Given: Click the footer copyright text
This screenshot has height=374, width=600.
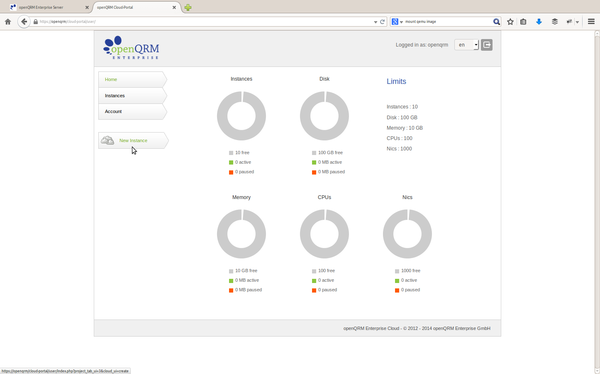Looking at the screenshot, I should coord(417,328).
